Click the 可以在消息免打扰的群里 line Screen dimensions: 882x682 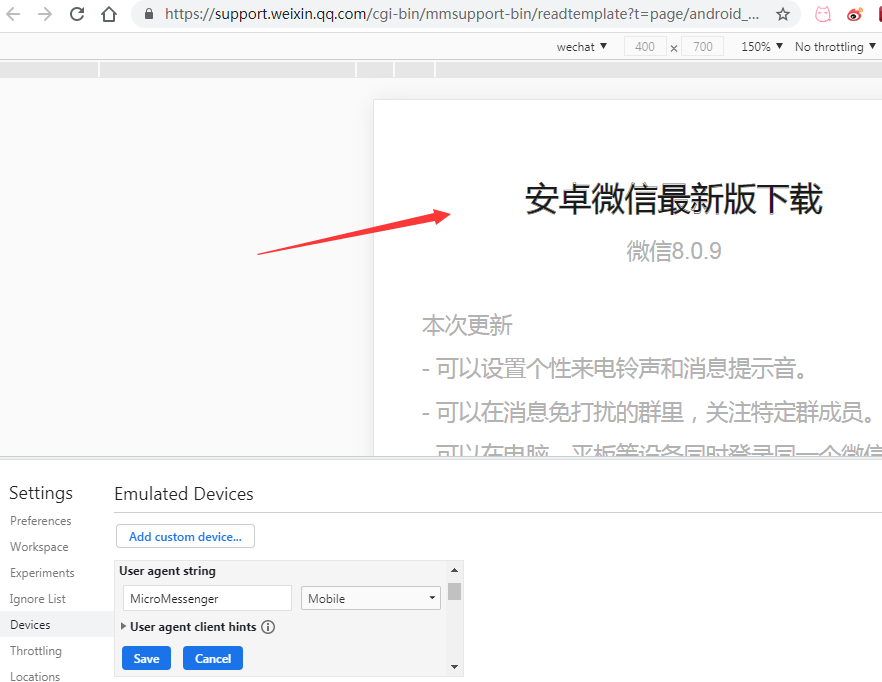[648, 412]
